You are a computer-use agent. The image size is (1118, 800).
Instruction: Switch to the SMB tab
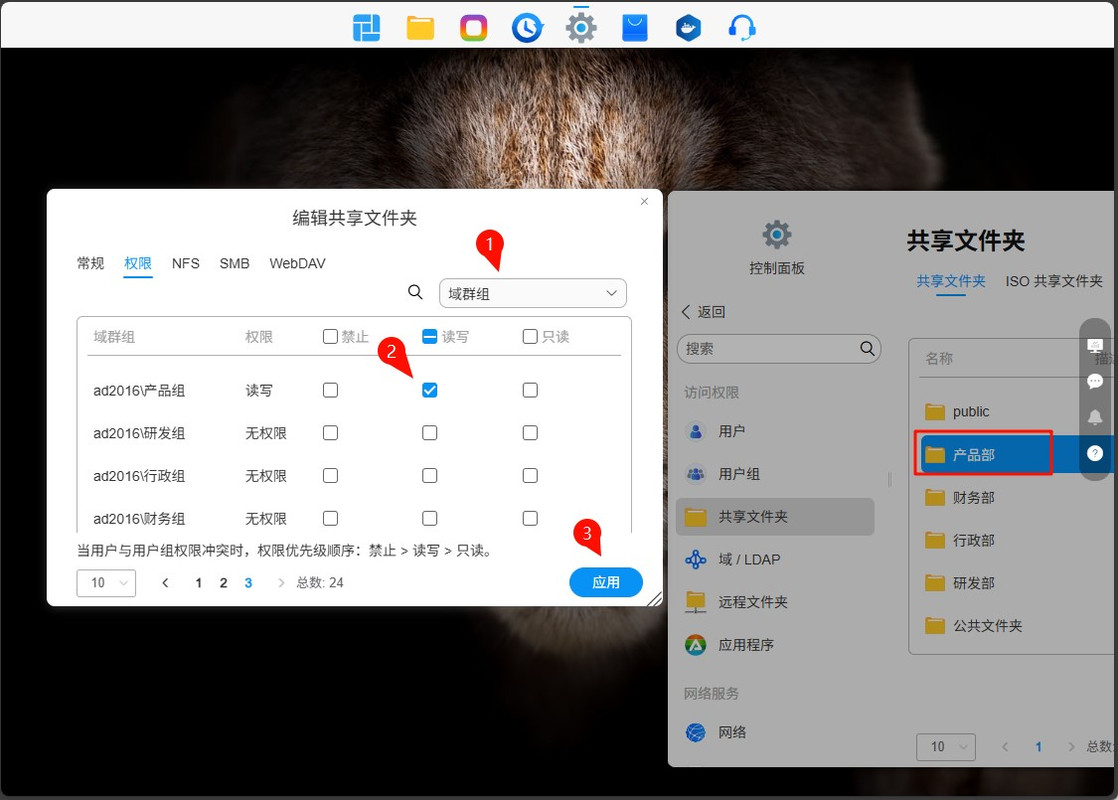point(235,263)
